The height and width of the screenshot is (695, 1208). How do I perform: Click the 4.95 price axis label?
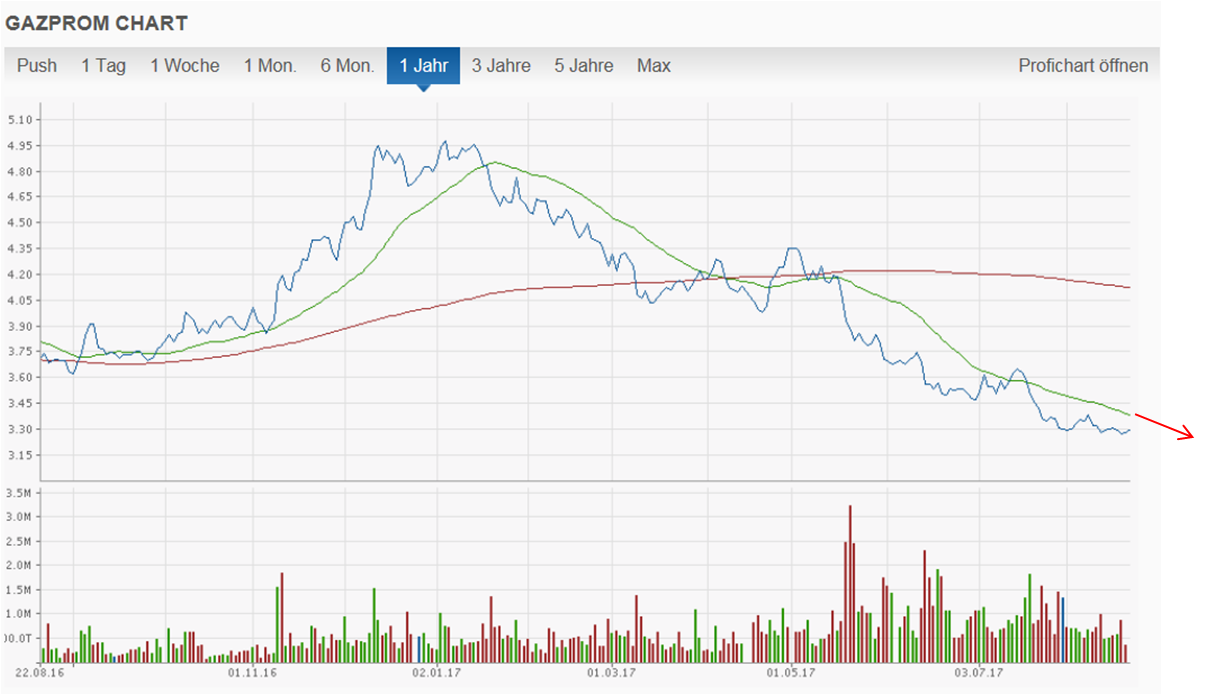[x=20, y=146]
